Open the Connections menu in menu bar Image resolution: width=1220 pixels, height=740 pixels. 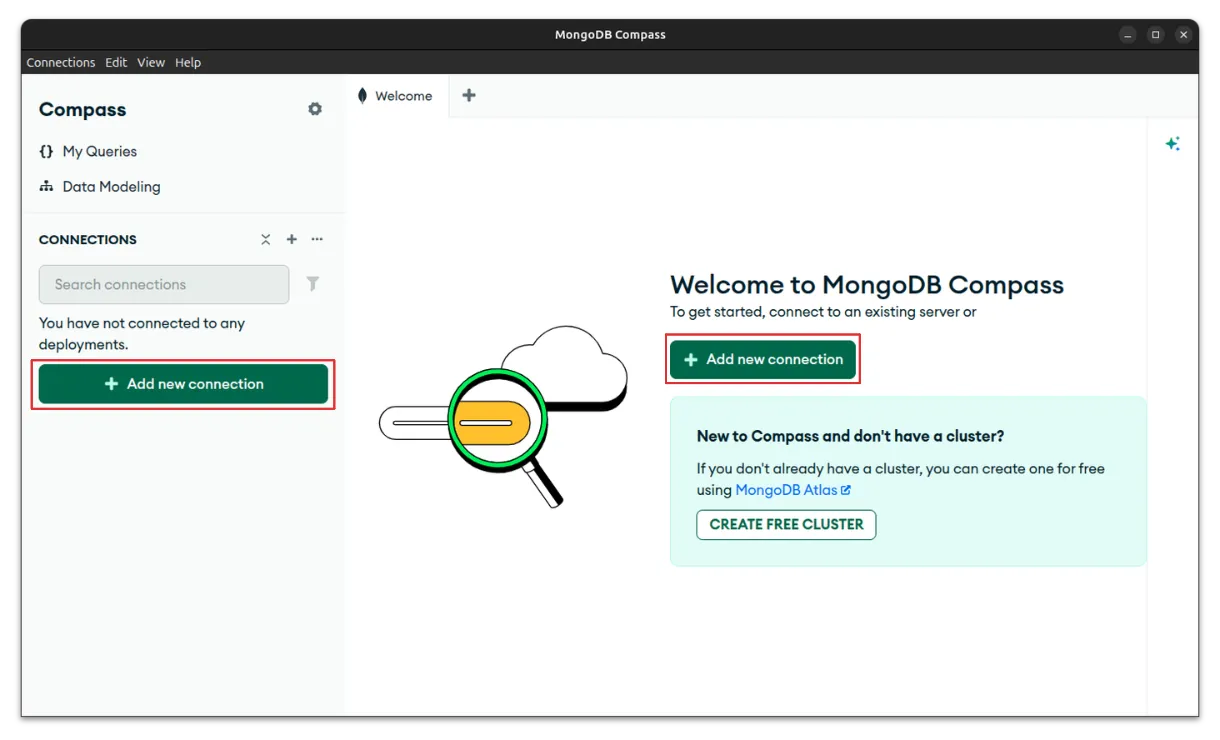61,62
